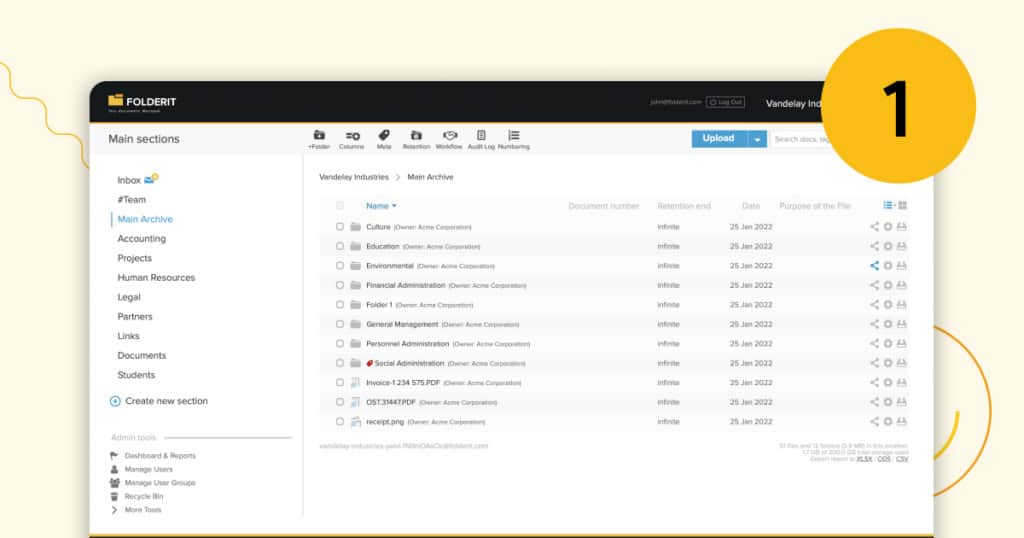The image size is (1024, 538).
Task: Open the Audit Log icon
Action: pyautogui.click(x=481, y=138)
